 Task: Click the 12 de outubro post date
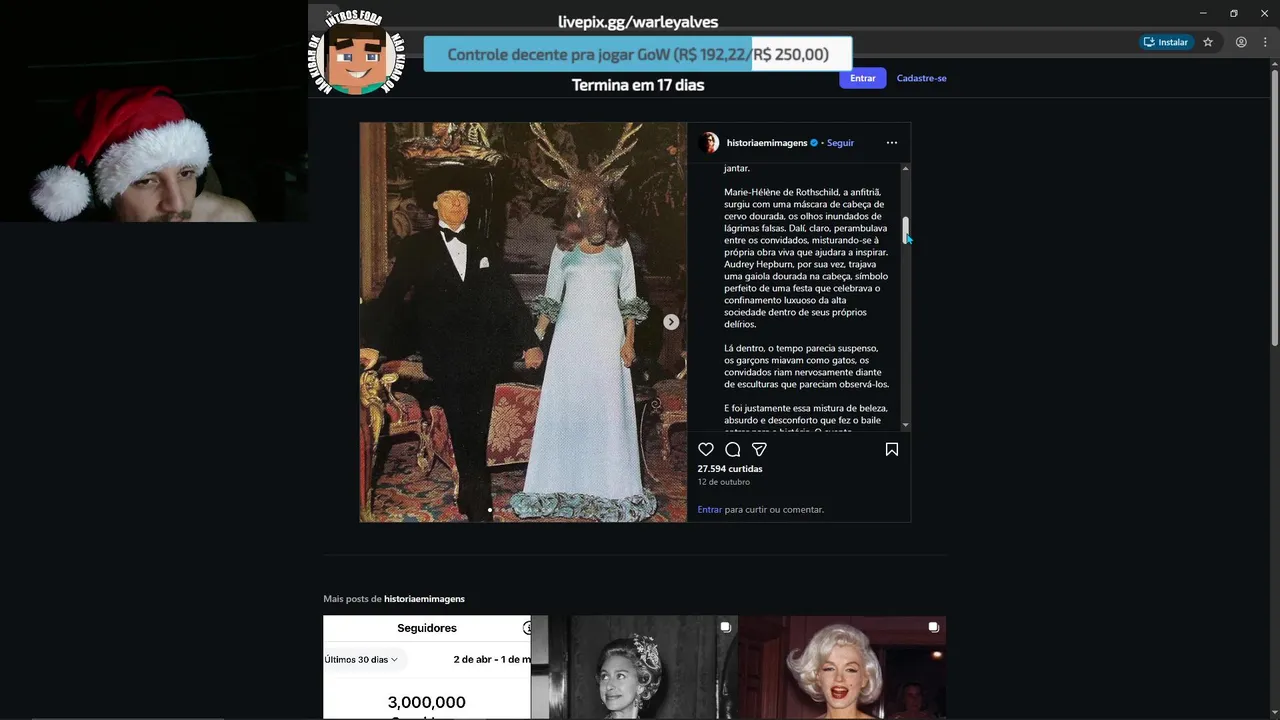pos(724,482)
